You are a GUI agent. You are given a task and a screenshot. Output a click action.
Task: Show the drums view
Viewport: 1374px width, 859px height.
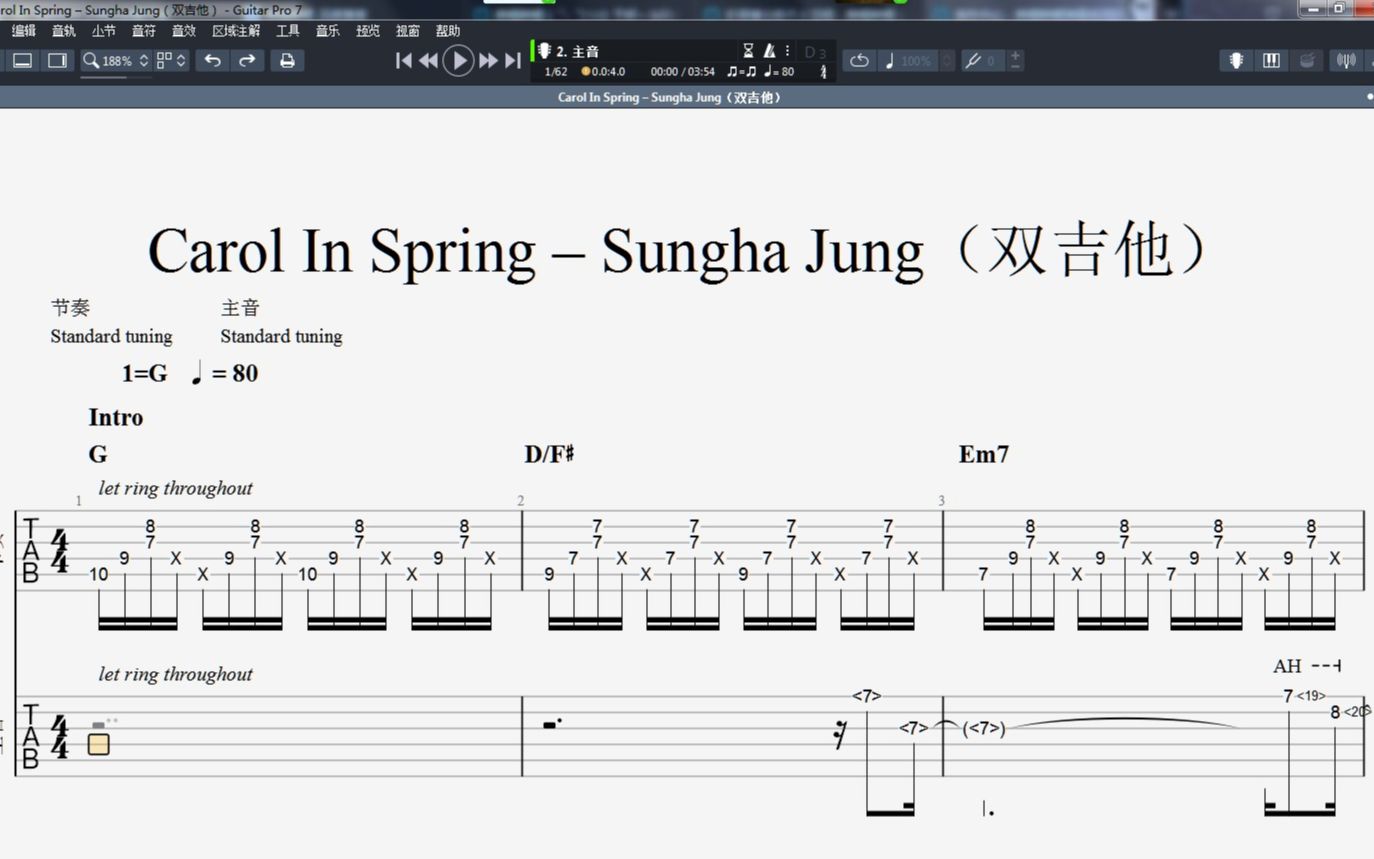pyautogui.click(x=1307, y=61)
